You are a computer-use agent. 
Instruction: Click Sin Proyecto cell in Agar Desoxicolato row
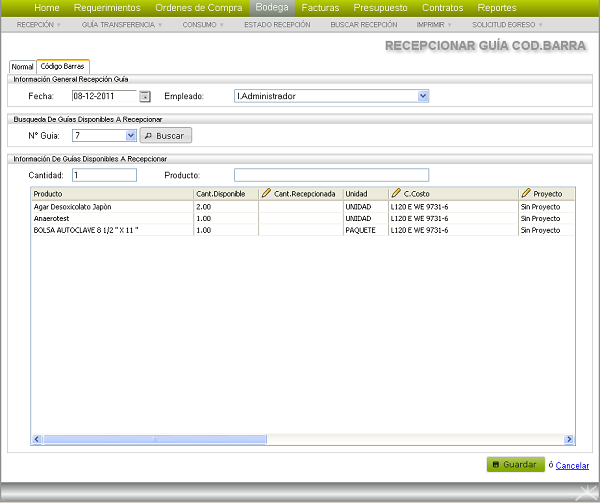546,207
